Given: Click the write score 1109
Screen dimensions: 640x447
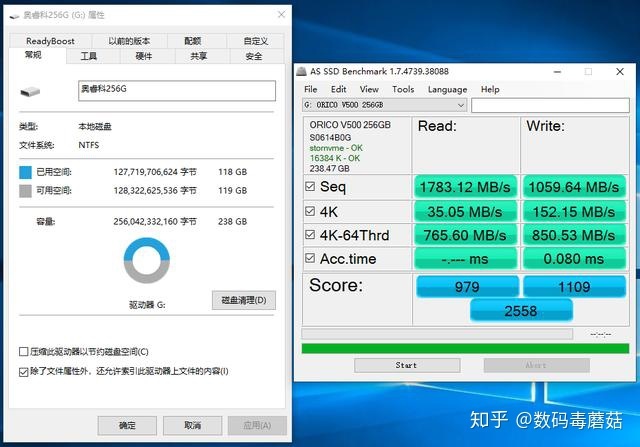Looking at the screenshot, I should [574, 287].
